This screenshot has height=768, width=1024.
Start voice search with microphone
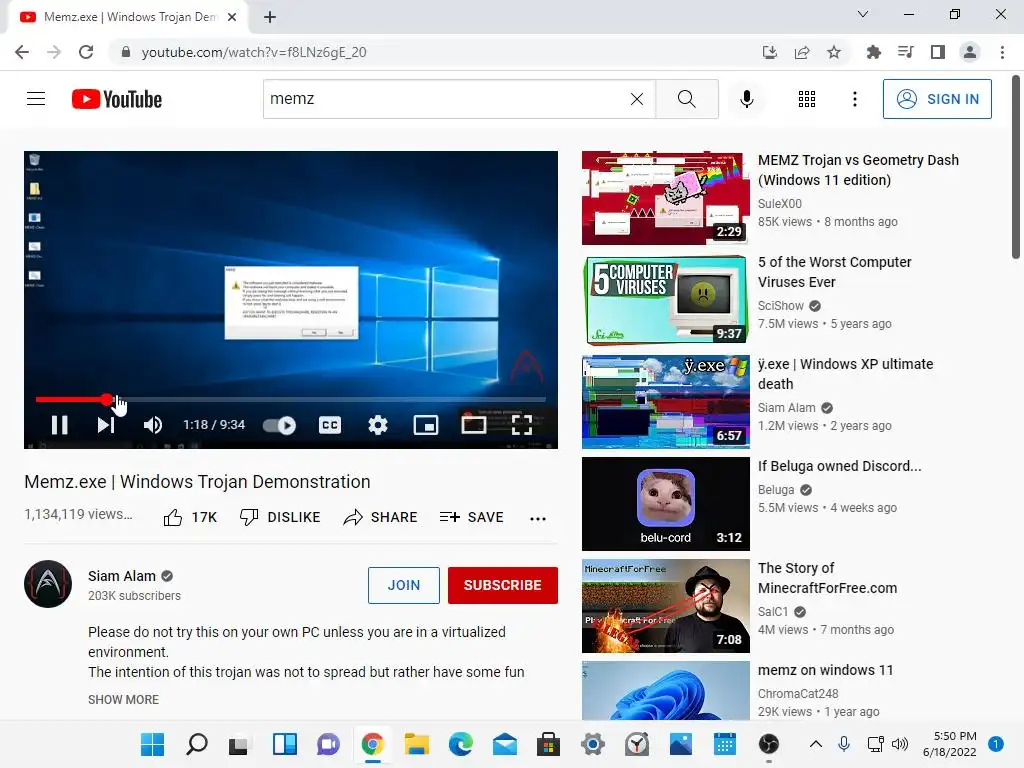(746, 99)
